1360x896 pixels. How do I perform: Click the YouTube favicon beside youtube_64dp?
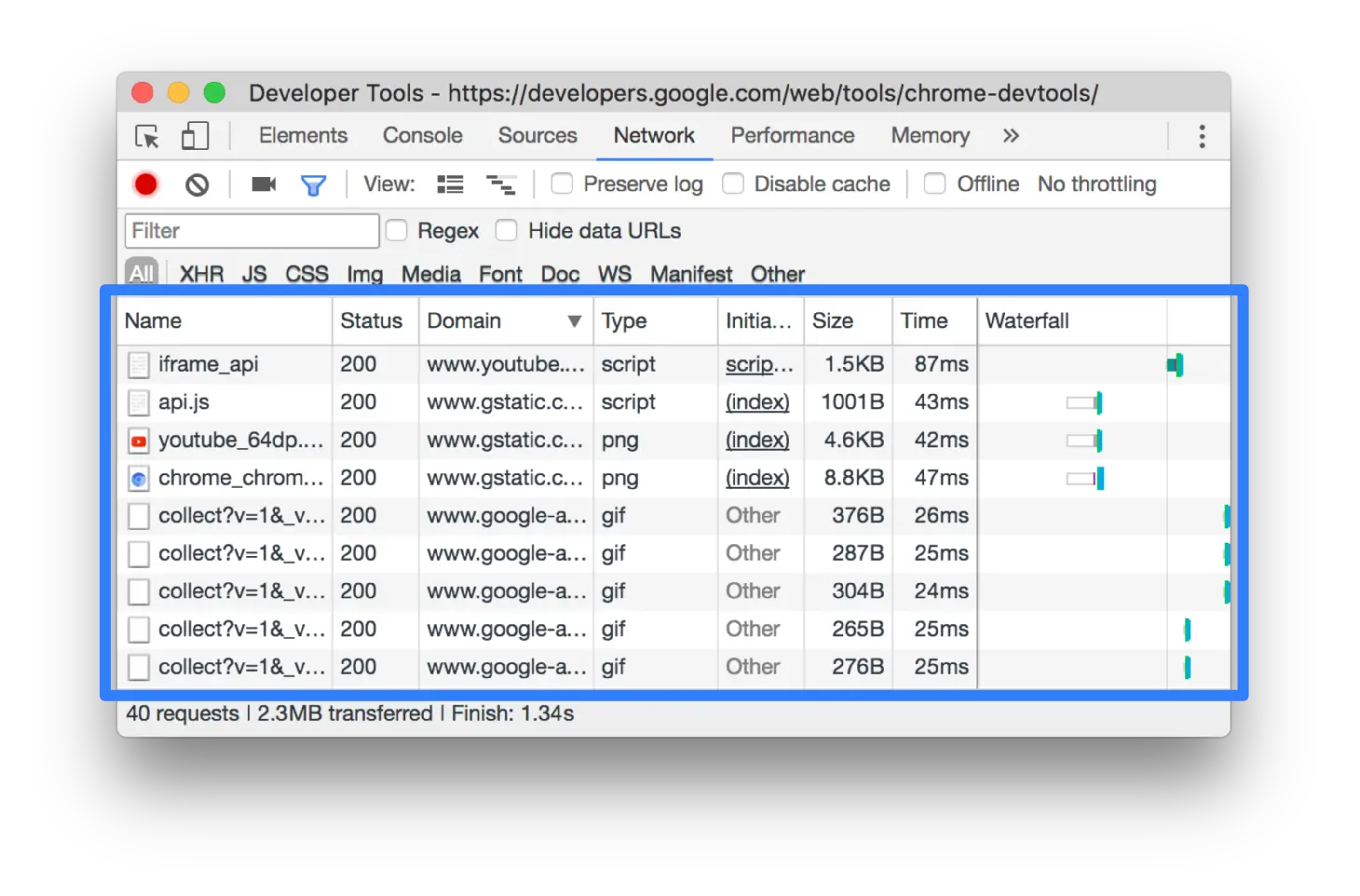coord(139,441)
